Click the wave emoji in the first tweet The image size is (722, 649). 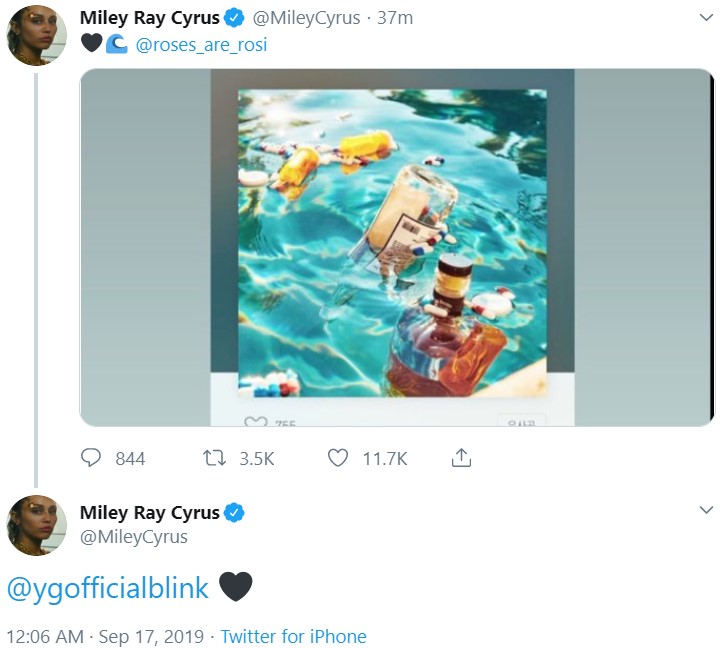click(116, 45)
